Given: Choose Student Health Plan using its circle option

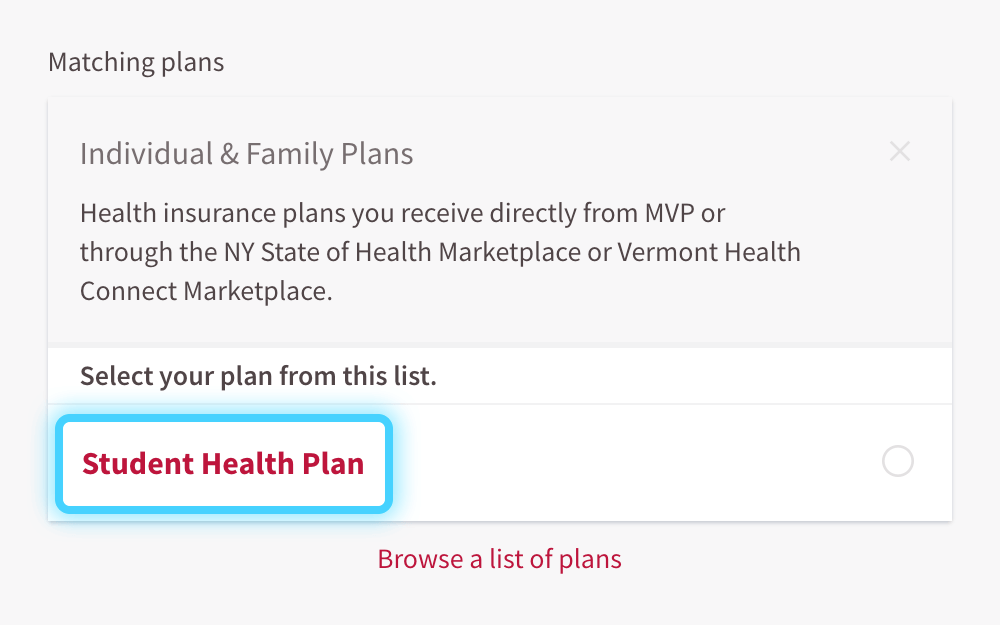Looking at the screenshot, I should click(897, 462).
